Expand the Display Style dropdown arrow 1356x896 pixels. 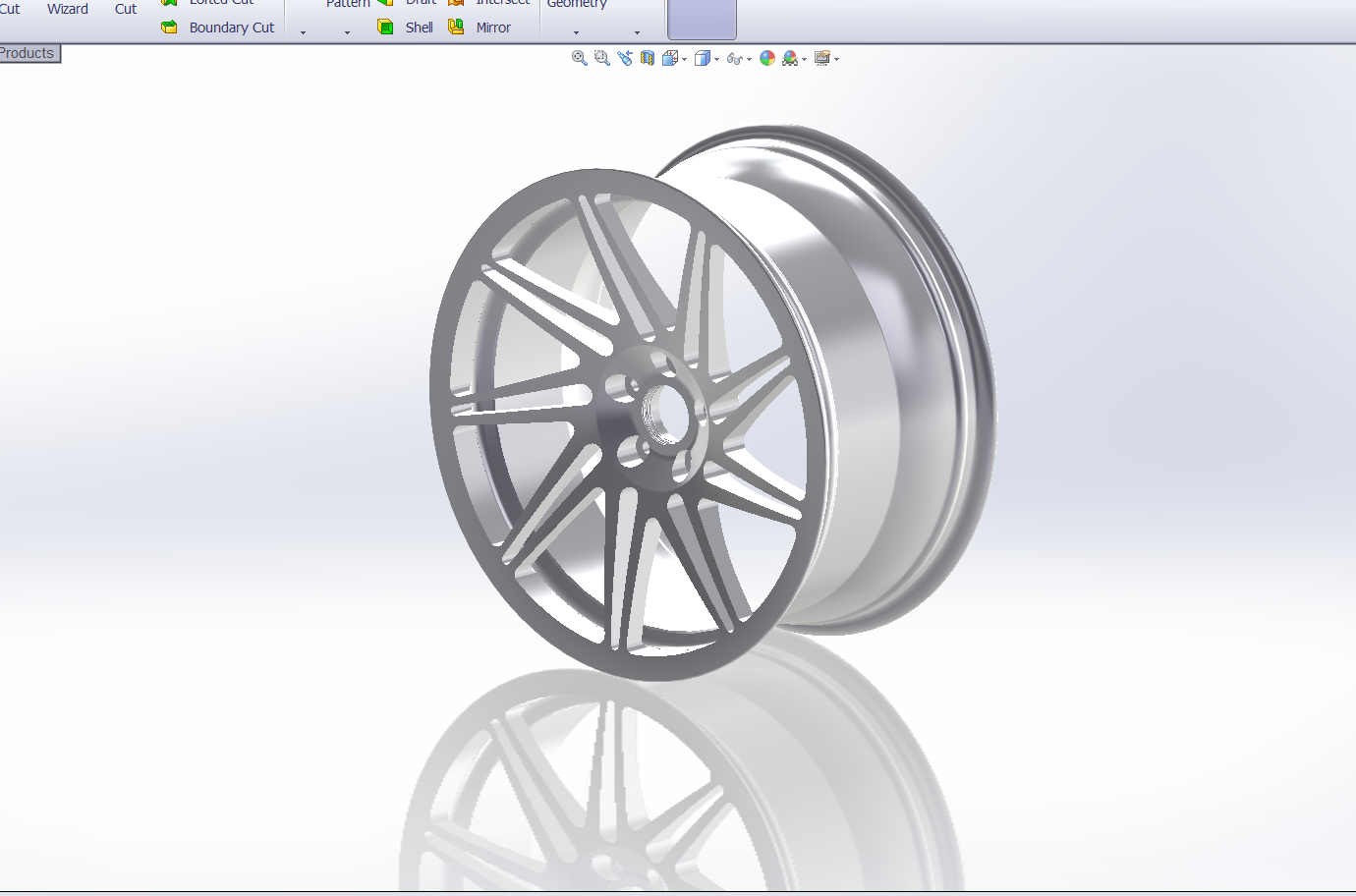point(716,60)
